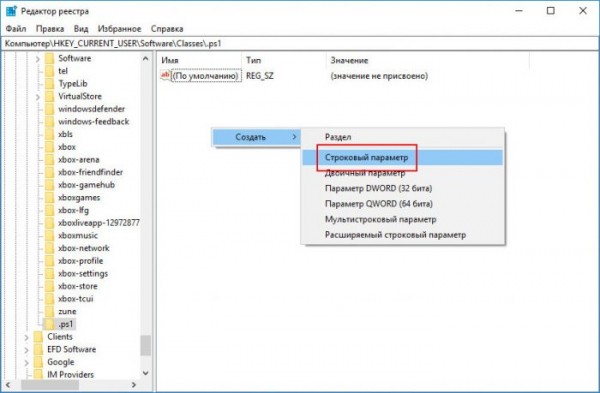Expand the EFD Software tree node

click(x=26, y=350)
